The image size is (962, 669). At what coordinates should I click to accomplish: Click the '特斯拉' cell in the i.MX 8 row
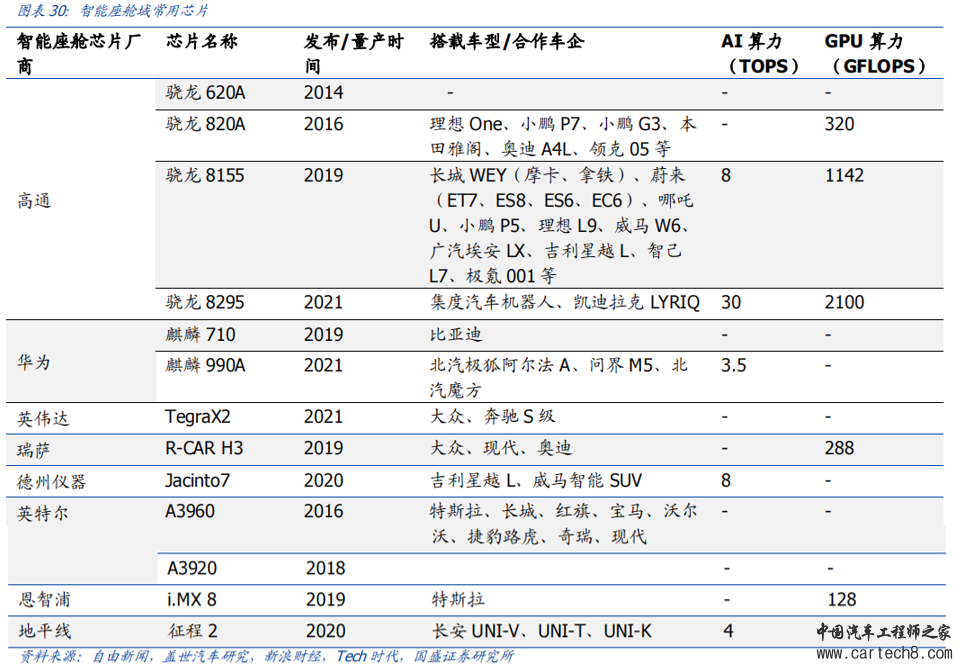[x=458, y=600]
